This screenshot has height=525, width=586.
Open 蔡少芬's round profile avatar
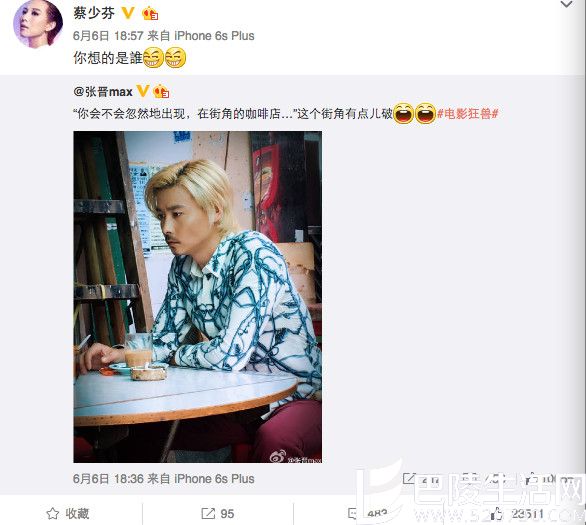click(x=38, y=24)
